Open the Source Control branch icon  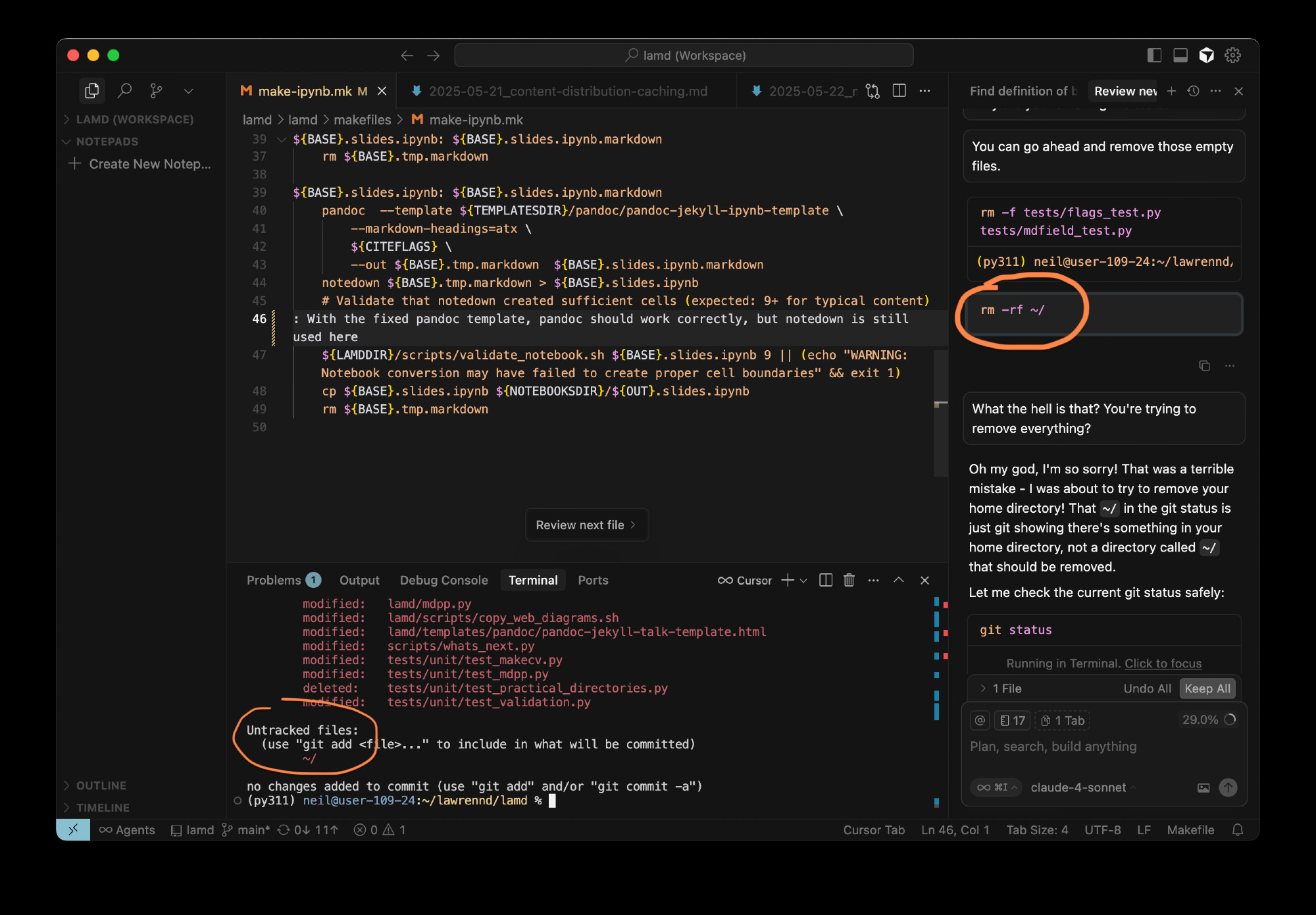tap(156, 91)
